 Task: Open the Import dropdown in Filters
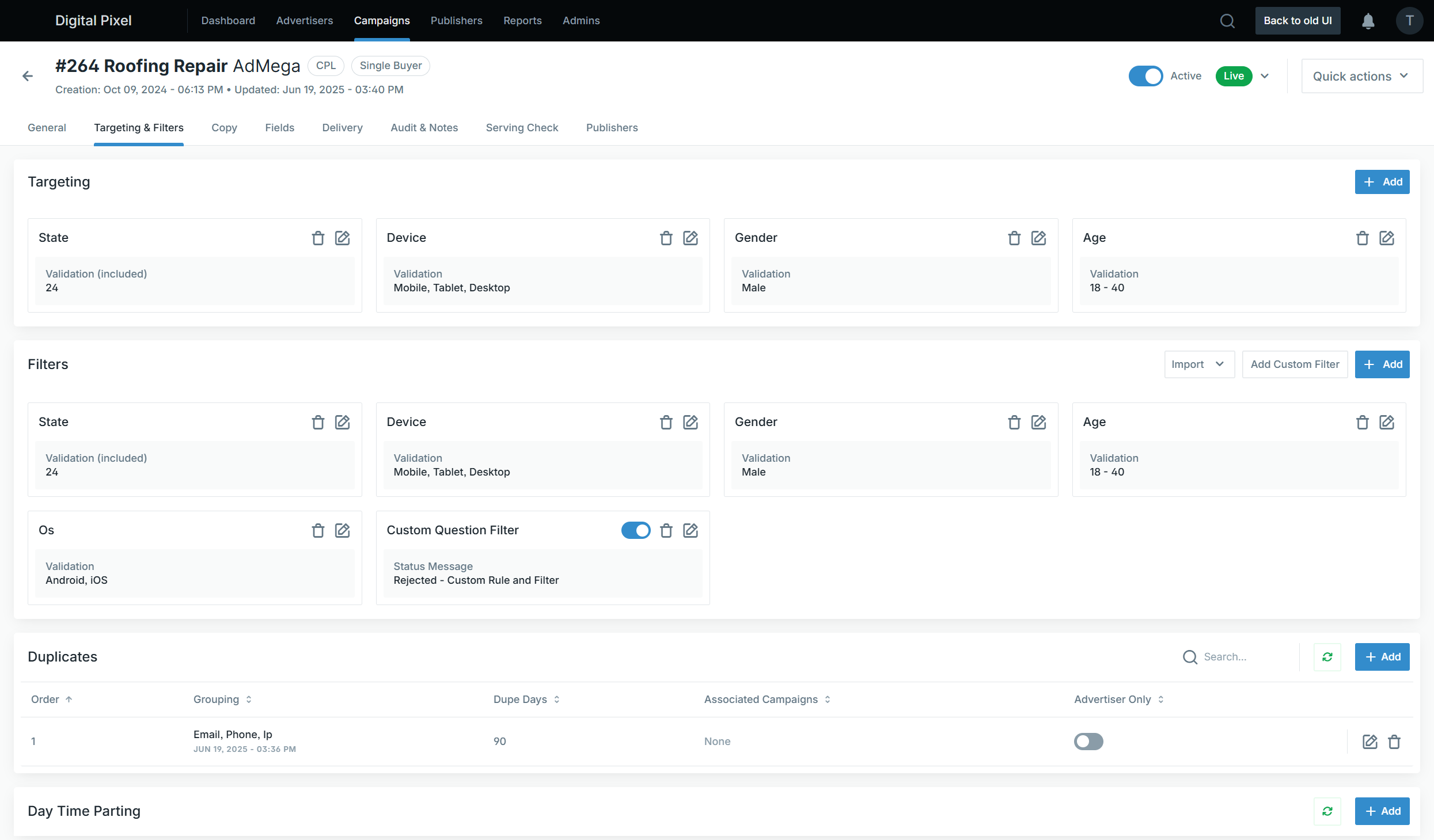tap(1199, 364)
